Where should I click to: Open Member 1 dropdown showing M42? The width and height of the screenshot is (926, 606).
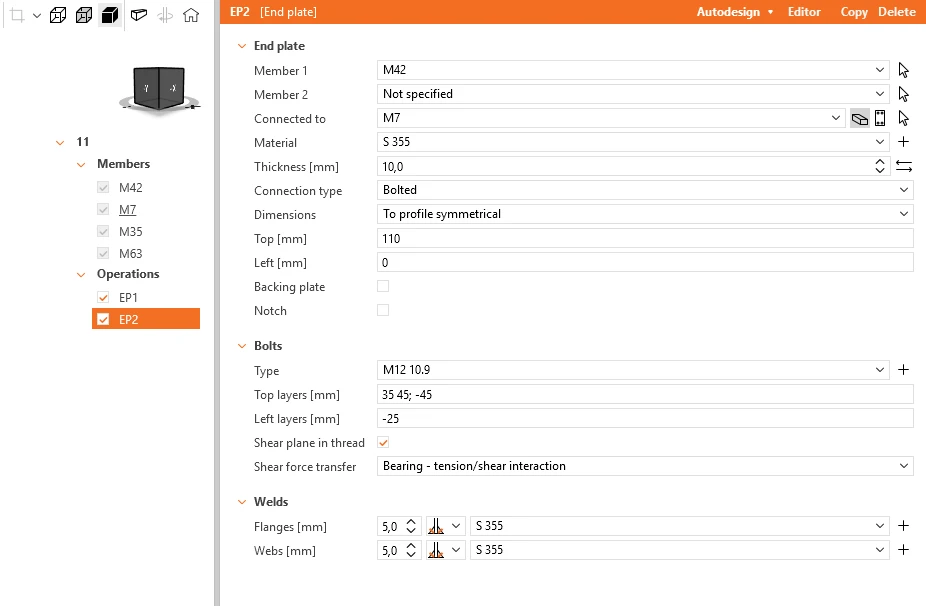(x=632, y=70)
